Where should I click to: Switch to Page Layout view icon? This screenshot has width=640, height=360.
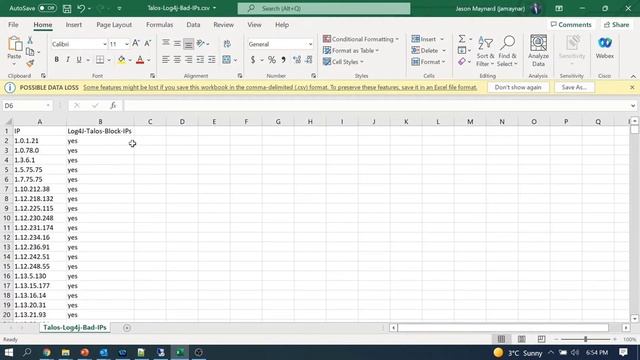pyautogui.click(x=521, y=339)
